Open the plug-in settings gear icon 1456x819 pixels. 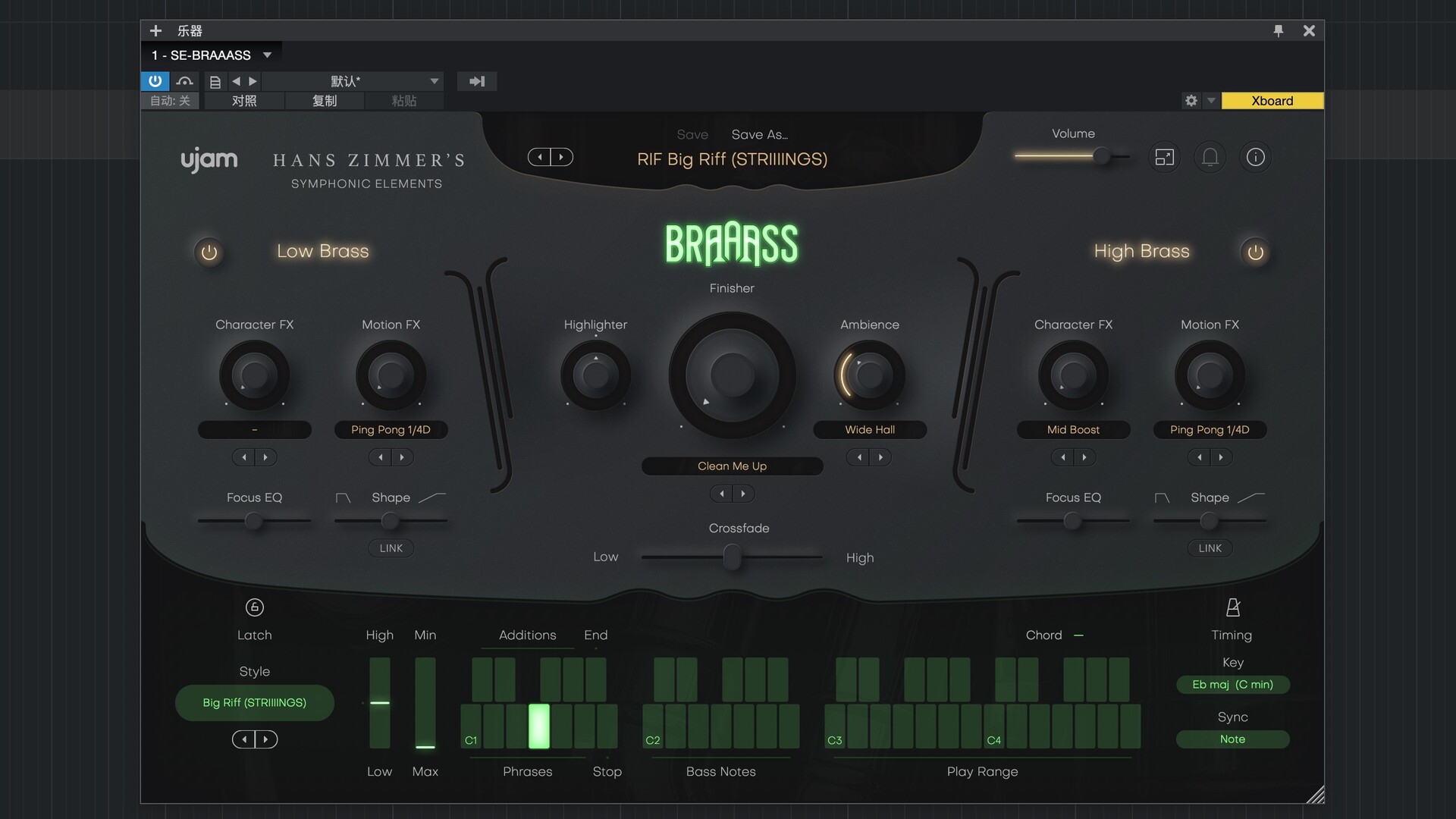(1191, 101)
